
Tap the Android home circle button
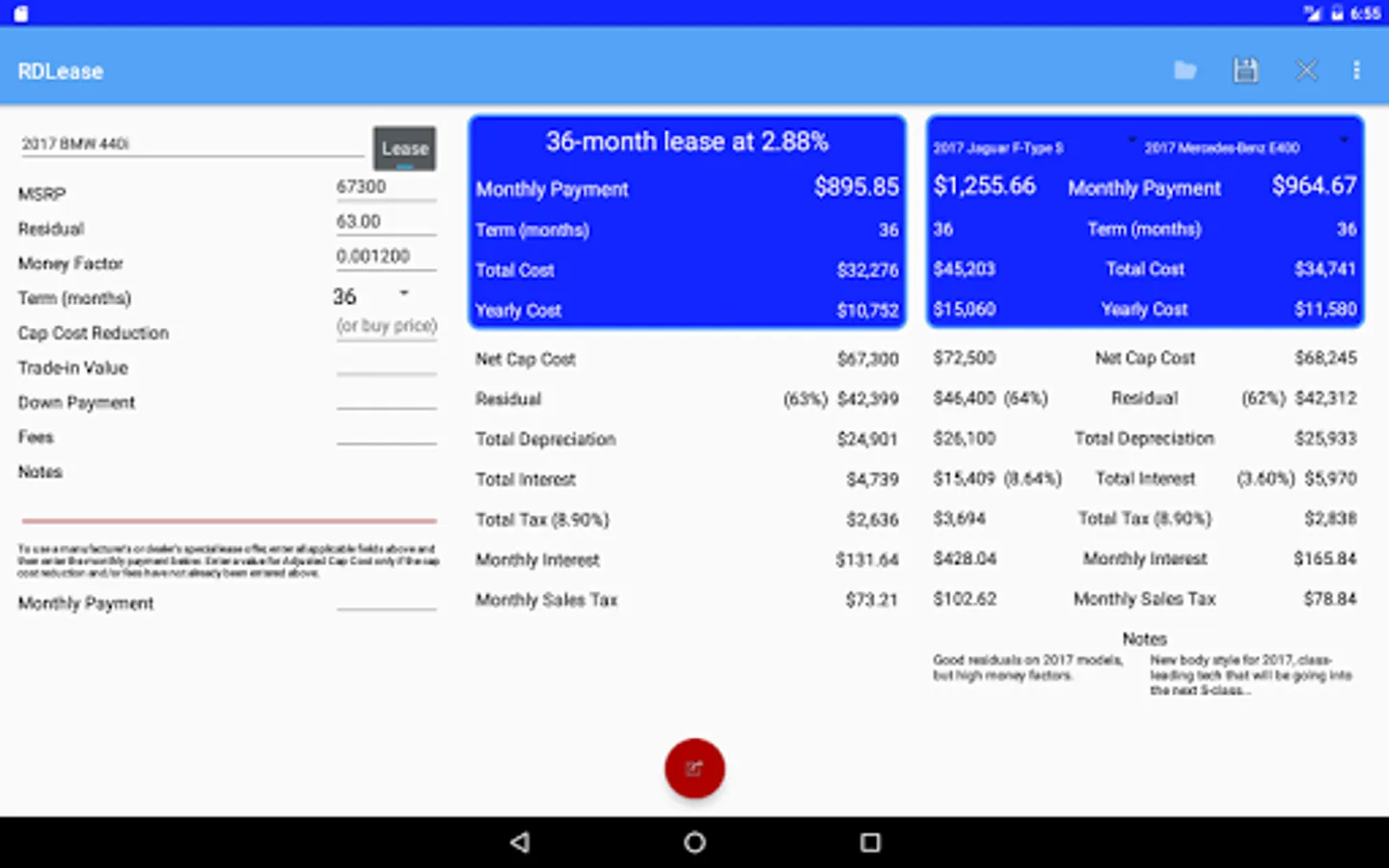click(694, 843)
